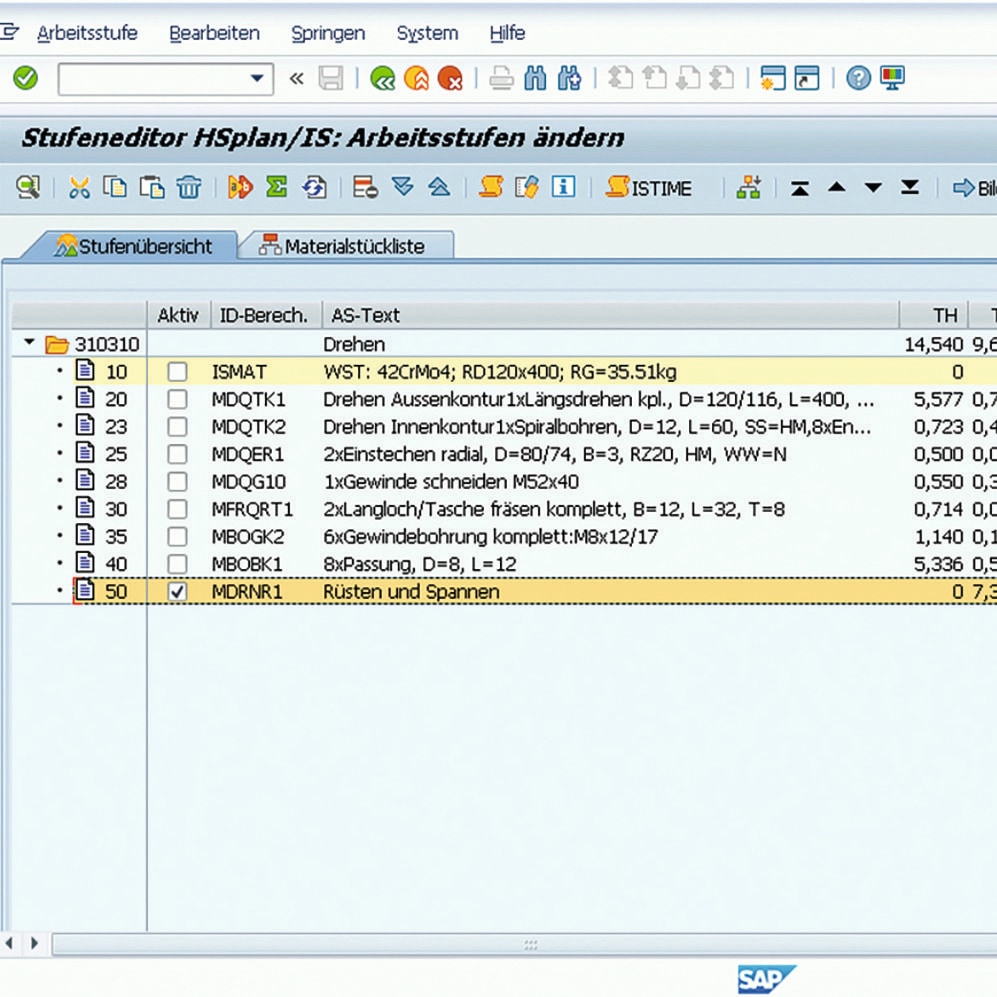Click the horizontal scrollbar track
Image resolution: width=997 pixels, height=997 pixels.
click(x=525, y=945)
